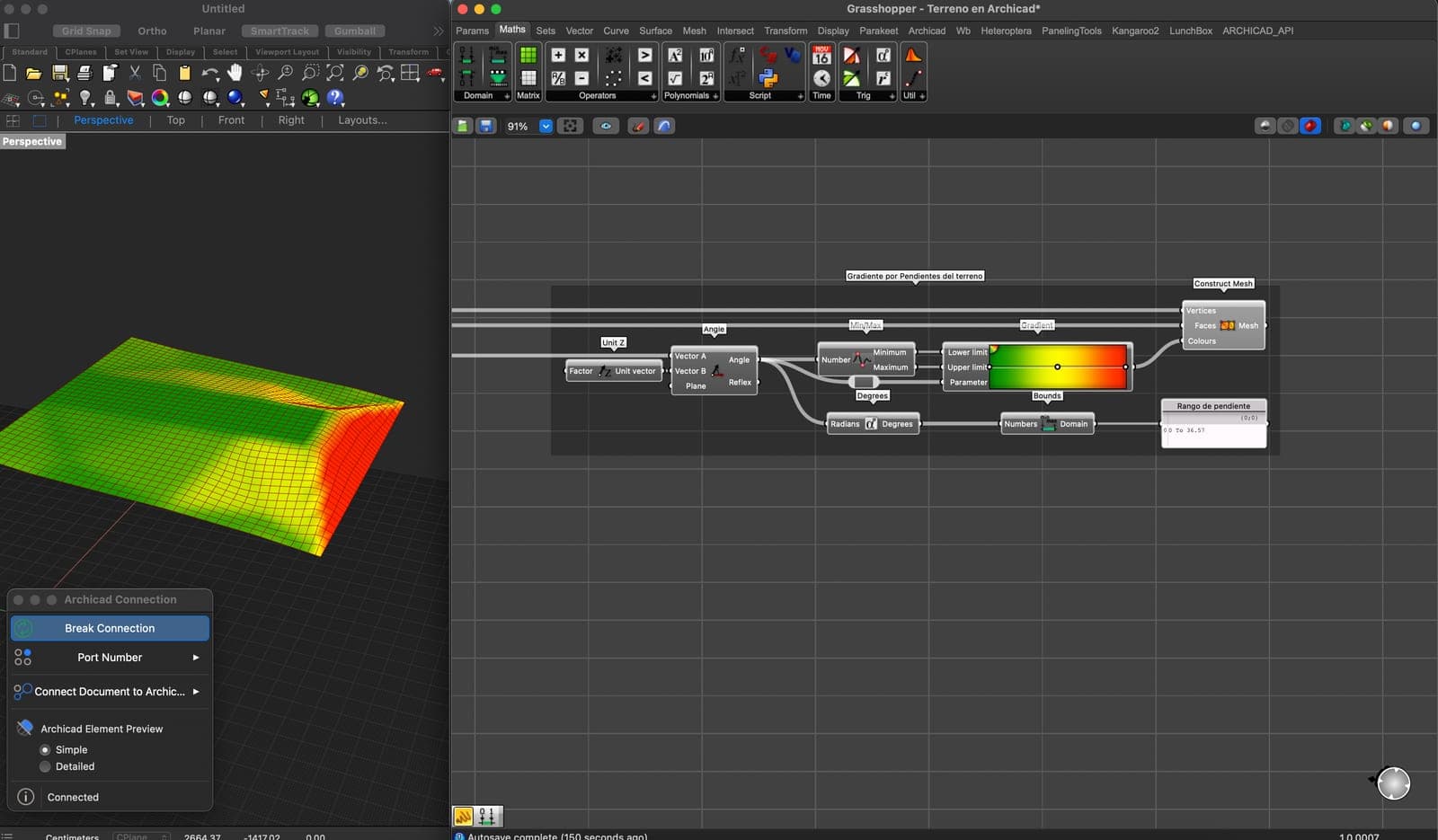Screen dimensions: 1438x840
Task: Click the Break Connection button
Action: 110,628
